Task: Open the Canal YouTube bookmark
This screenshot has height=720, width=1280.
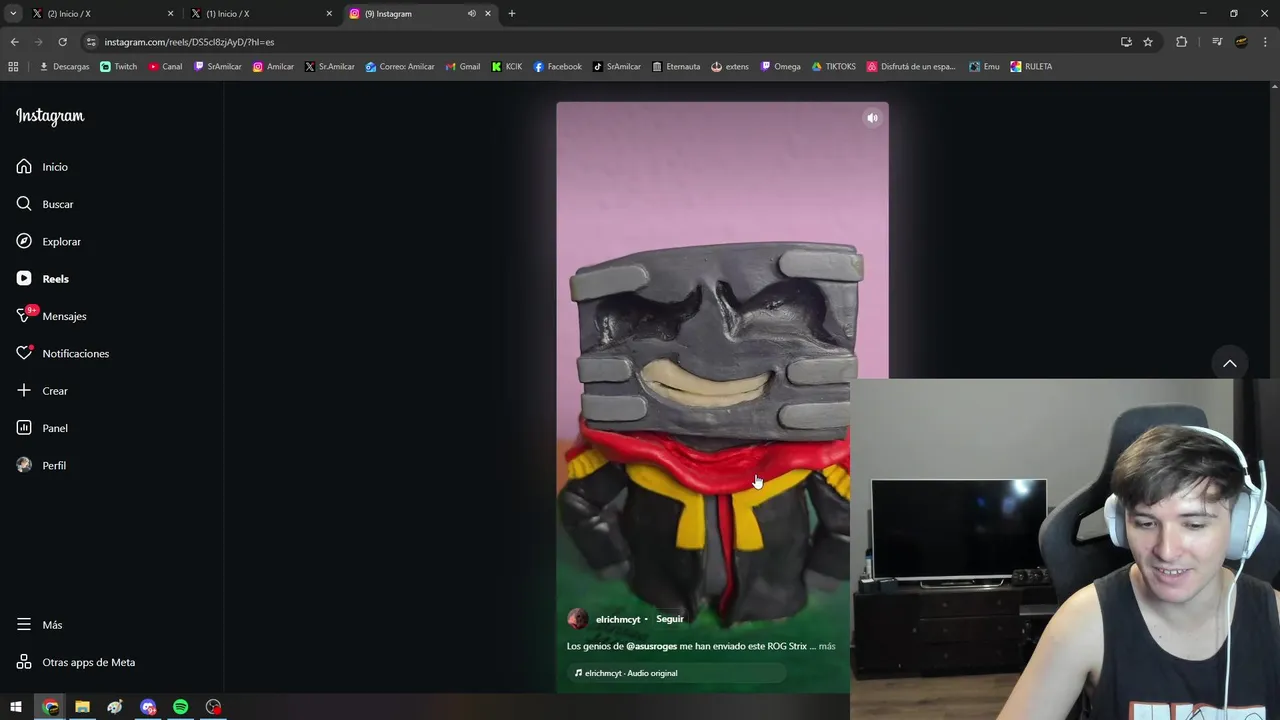Action: pos(165,67)
